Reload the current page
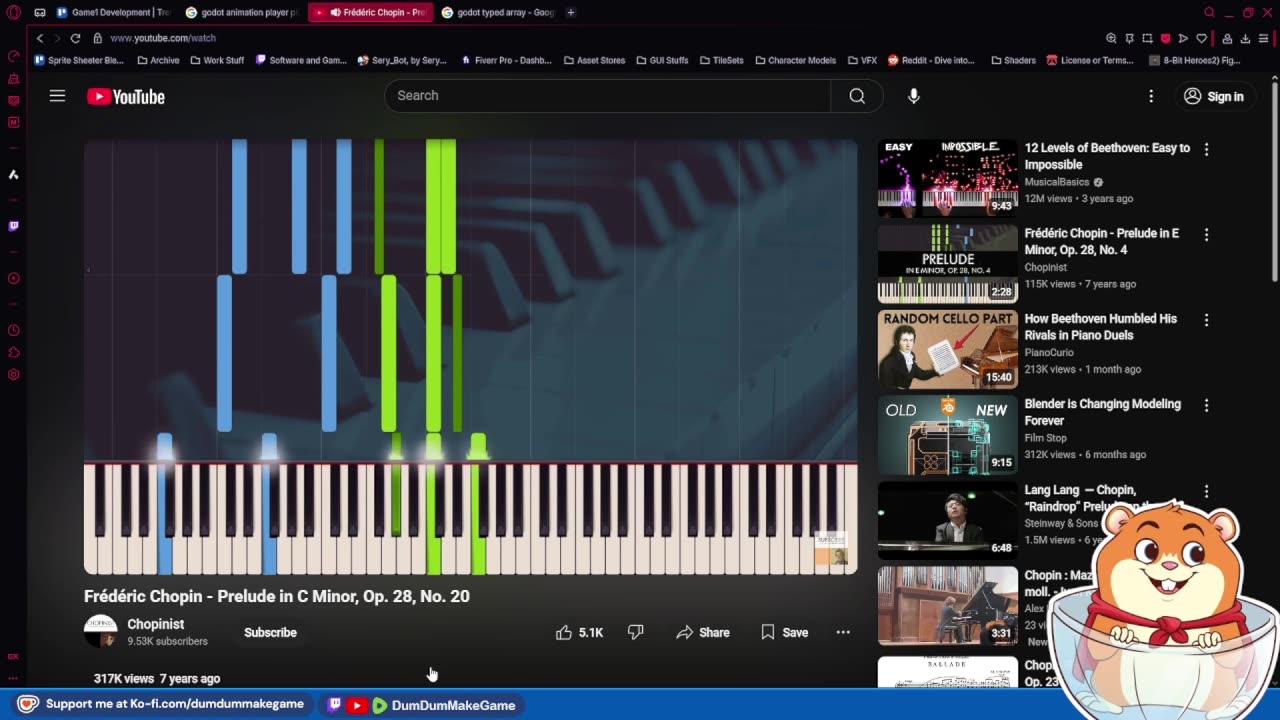Screen dimensions: 1280x720 [x=75, y=38]
